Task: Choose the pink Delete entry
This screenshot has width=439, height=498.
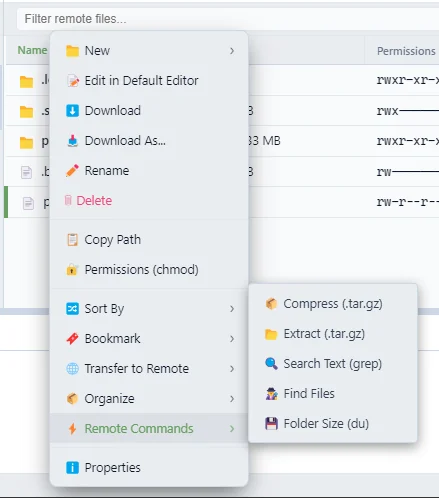Action: point(149,201)
